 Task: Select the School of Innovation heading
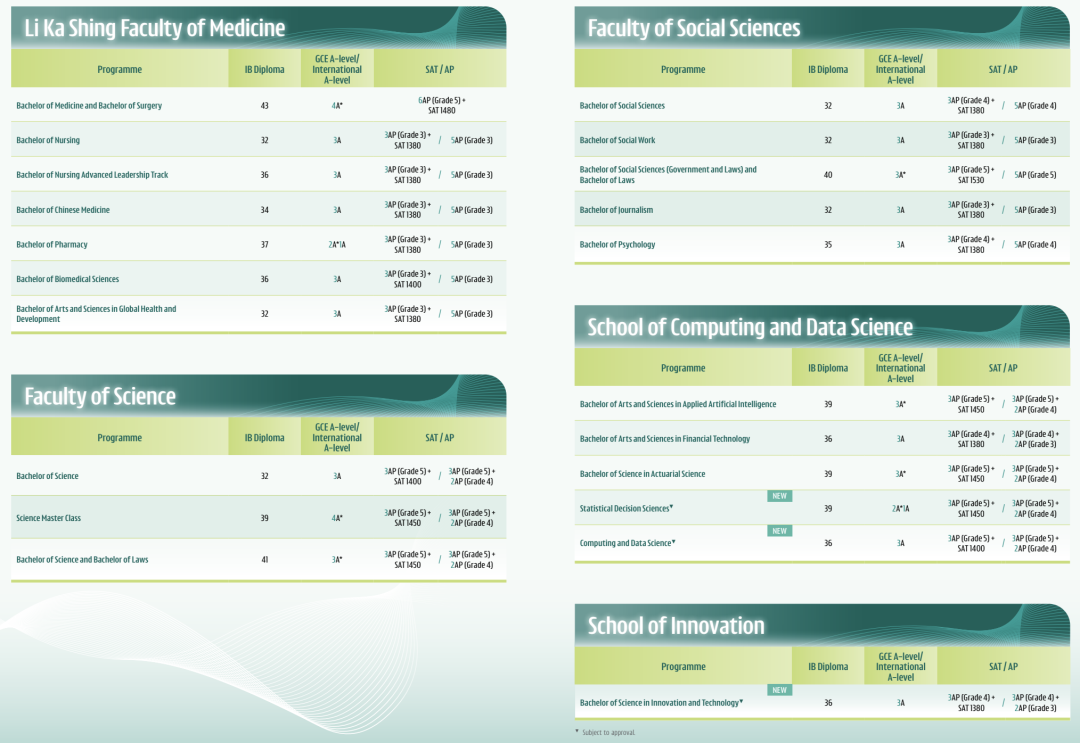point(675,626)
